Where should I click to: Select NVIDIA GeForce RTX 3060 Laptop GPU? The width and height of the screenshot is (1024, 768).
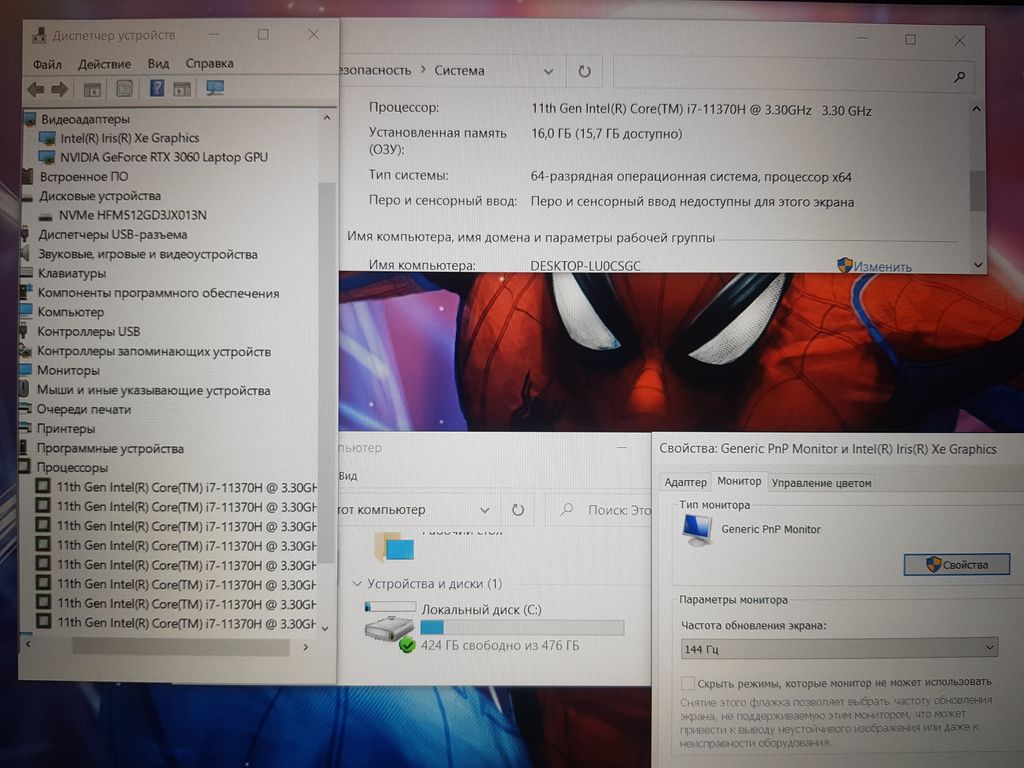tap(164, 157)
